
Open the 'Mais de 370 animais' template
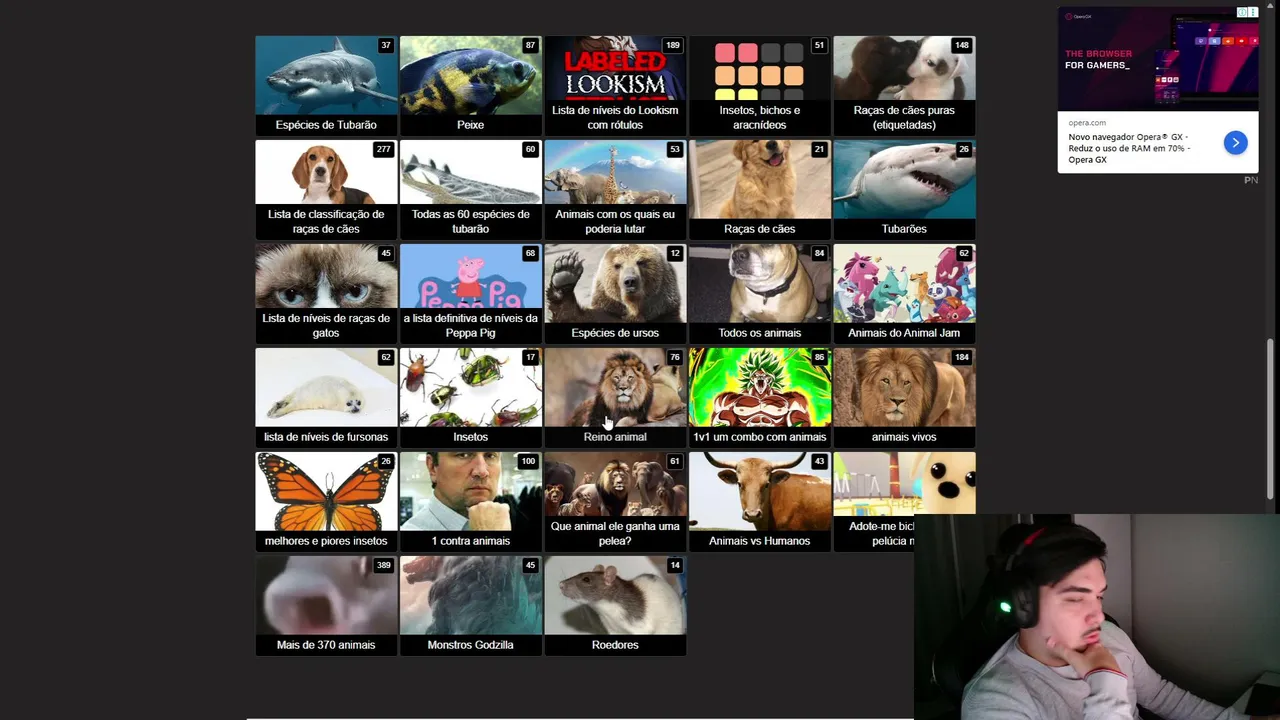(326, 605)
